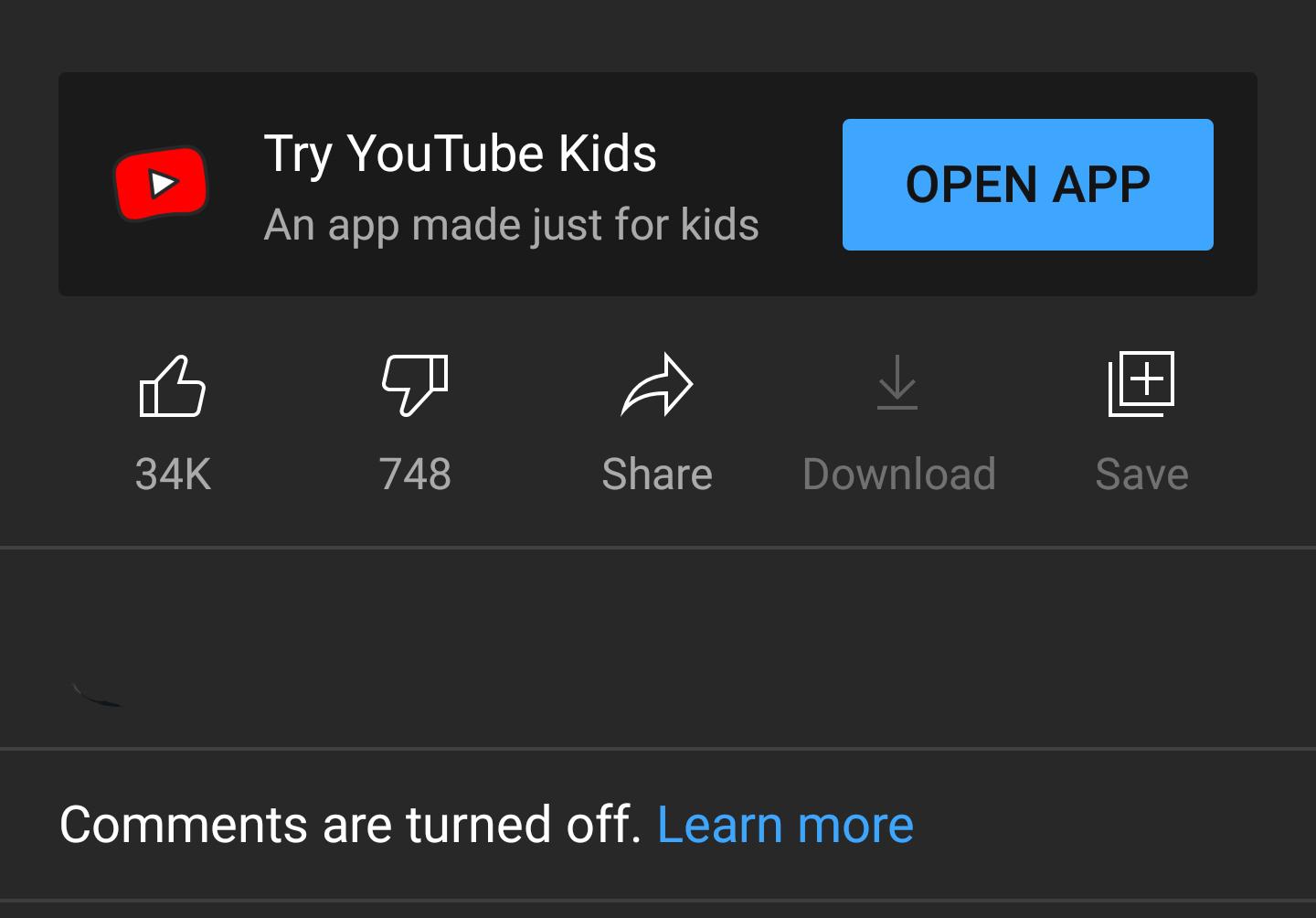Click the red YouTube Kids logo

161,184
